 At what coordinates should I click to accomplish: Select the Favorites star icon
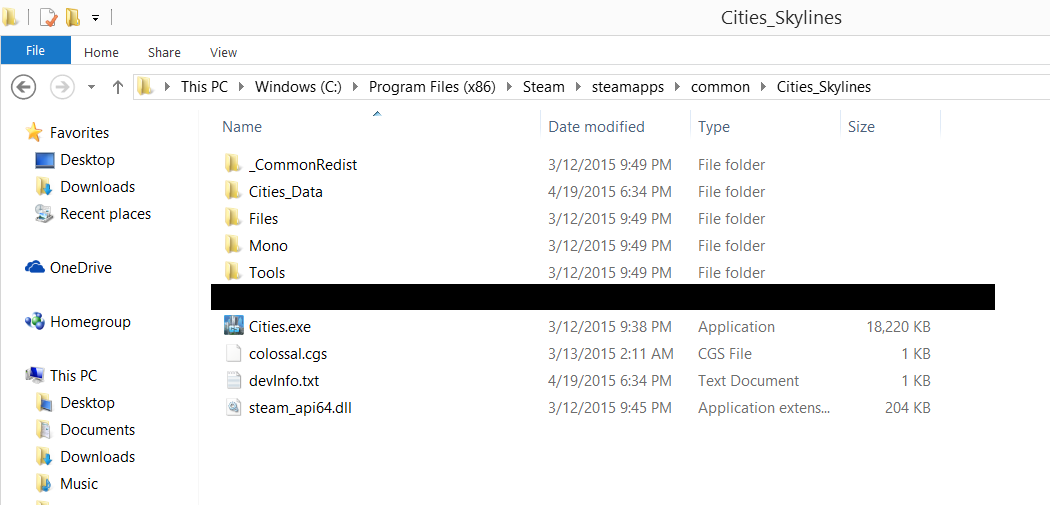click(35, 133)
